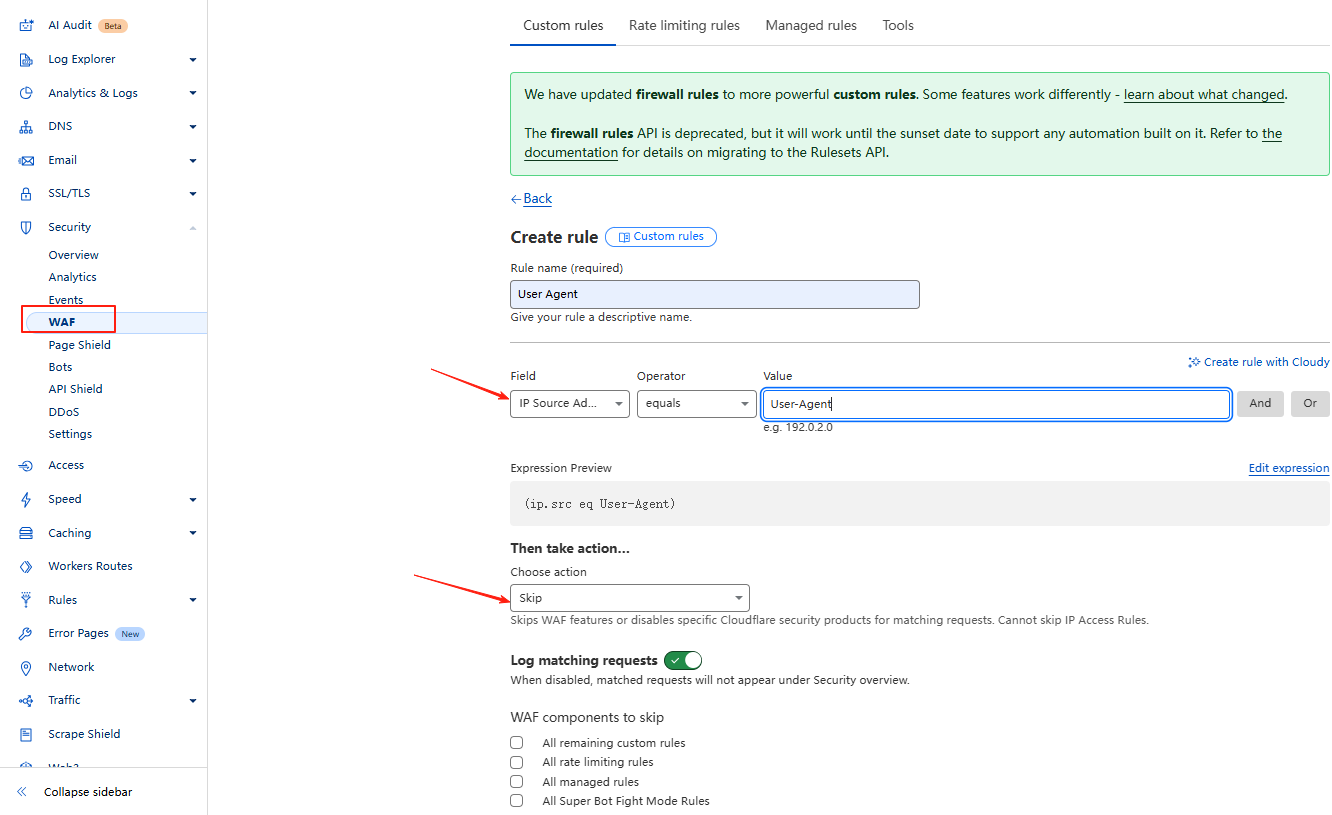Select the Log Explorer sidebar icon
Viewport: 1332px width, 815px height.
[x=25, y=59]
